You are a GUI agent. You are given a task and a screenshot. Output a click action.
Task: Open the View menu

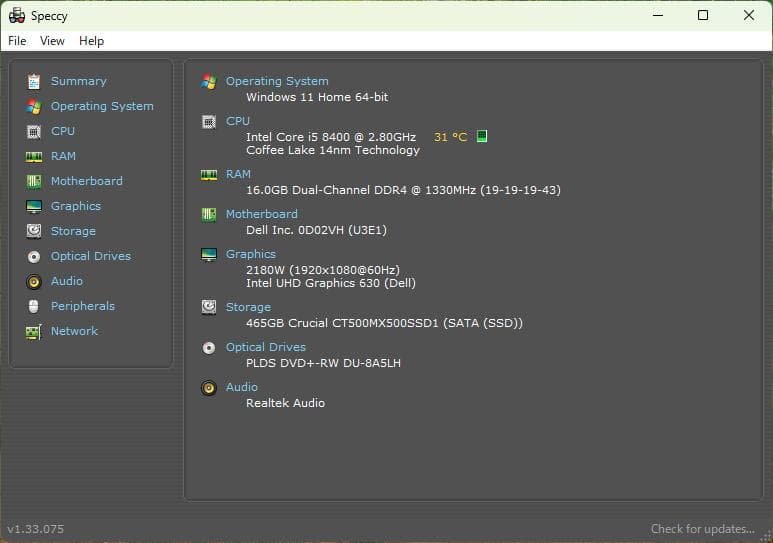52,41
